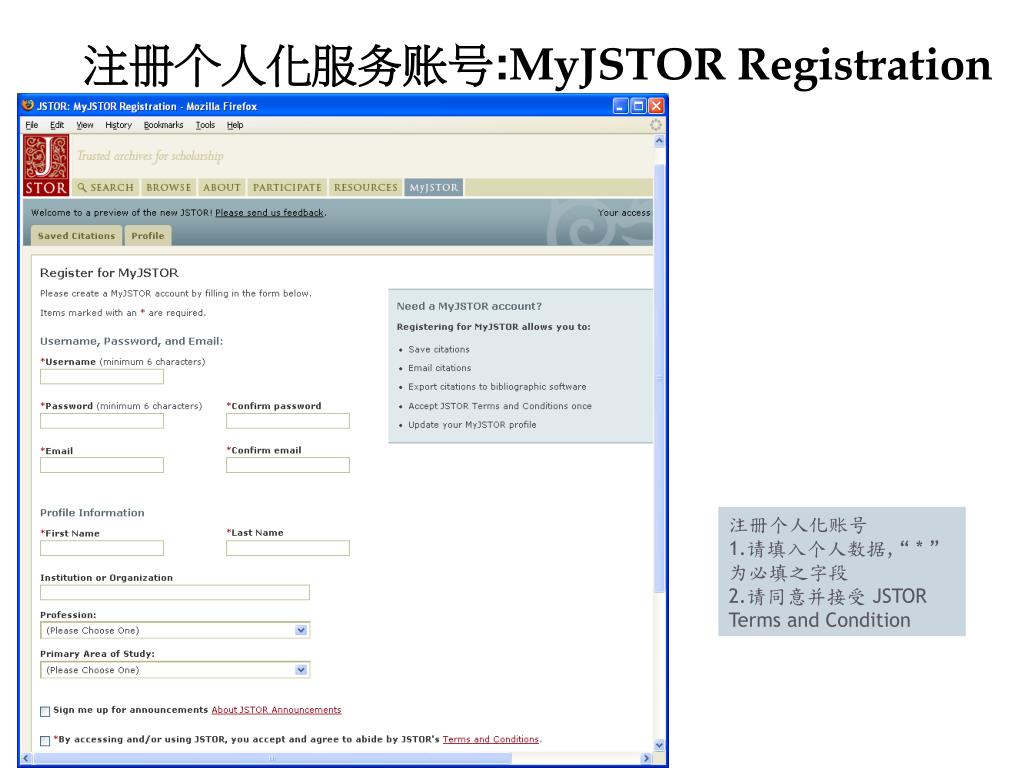Click the vertical scrollbar up arrow
The width and height of the screenshot is (1024, 768).
pos(659,140)
